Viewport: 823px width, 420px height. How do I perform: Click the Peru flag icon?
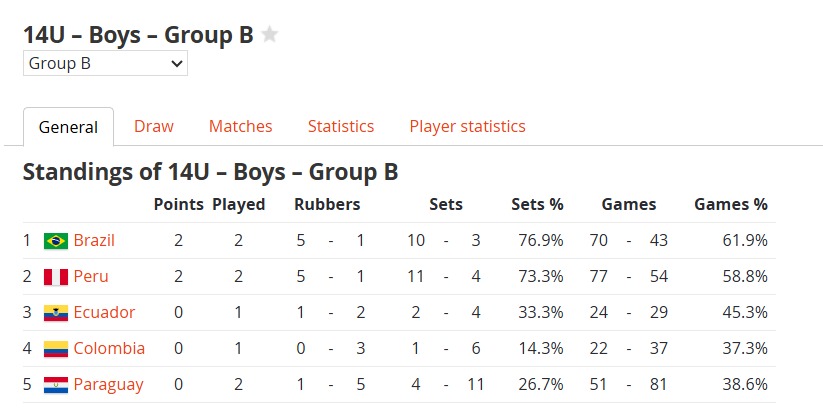tap(56, 277)
